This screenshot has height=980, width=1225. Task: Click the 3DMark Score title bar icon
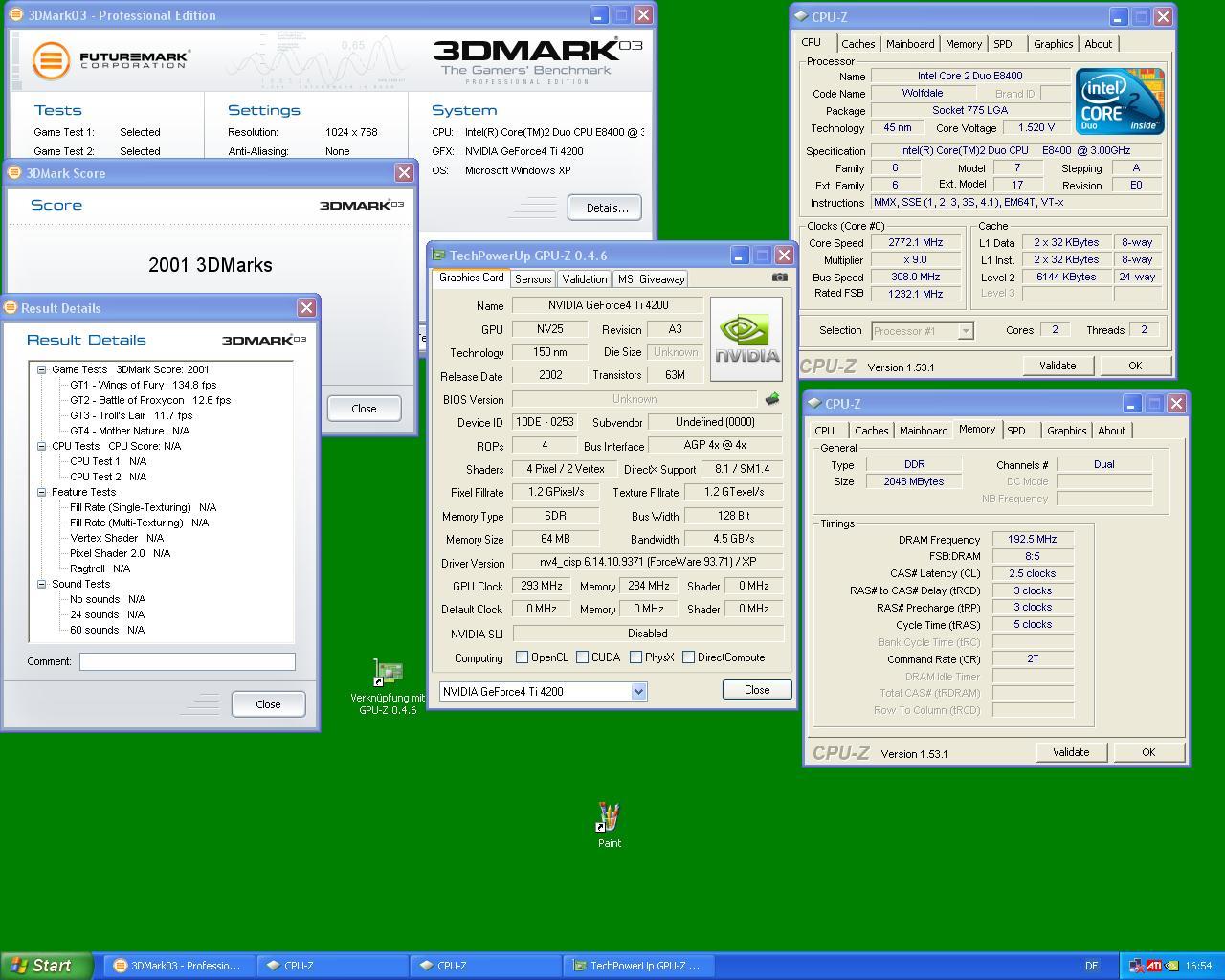coord(14,172)
